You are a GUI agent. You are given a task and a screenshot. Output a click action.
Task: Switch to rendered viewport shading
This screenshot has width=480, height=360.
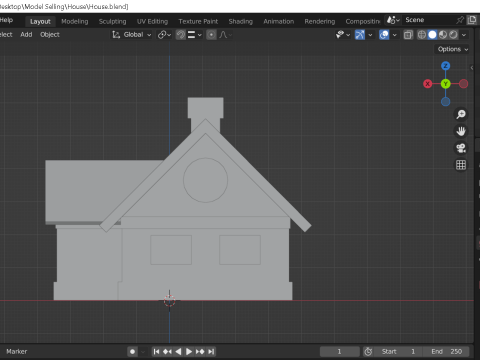(453, 35)
